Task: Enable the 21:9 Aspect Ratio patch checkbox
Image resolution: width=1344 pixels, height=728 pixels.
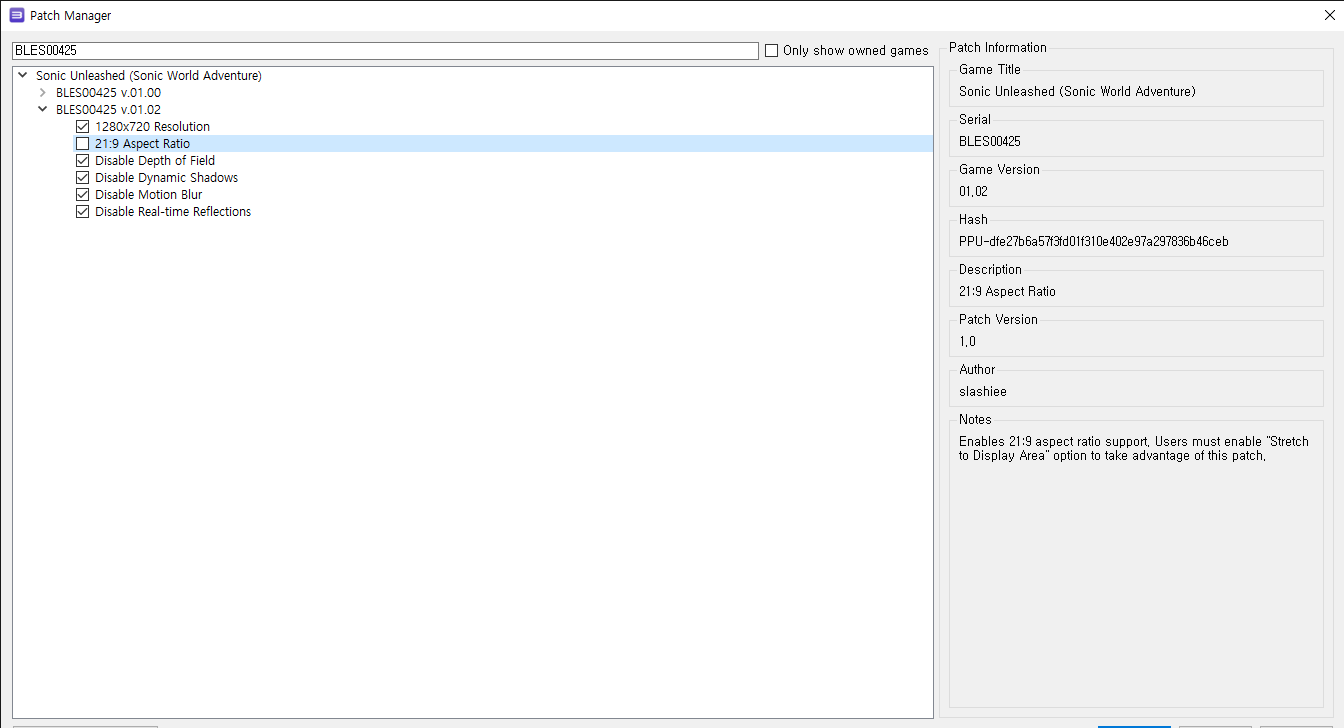Action: coord(83,144)
